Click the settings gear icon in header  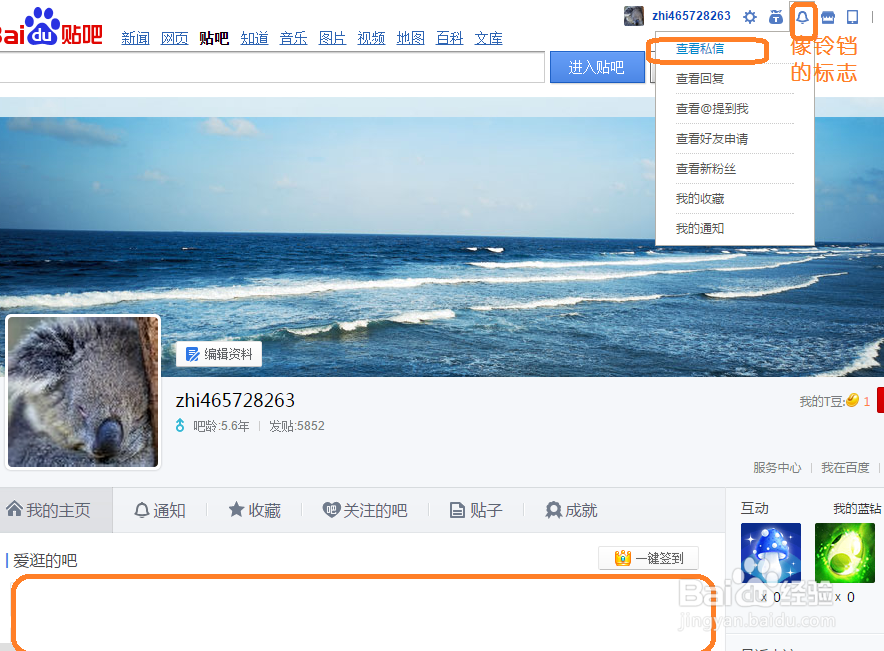tap(749, 17)
